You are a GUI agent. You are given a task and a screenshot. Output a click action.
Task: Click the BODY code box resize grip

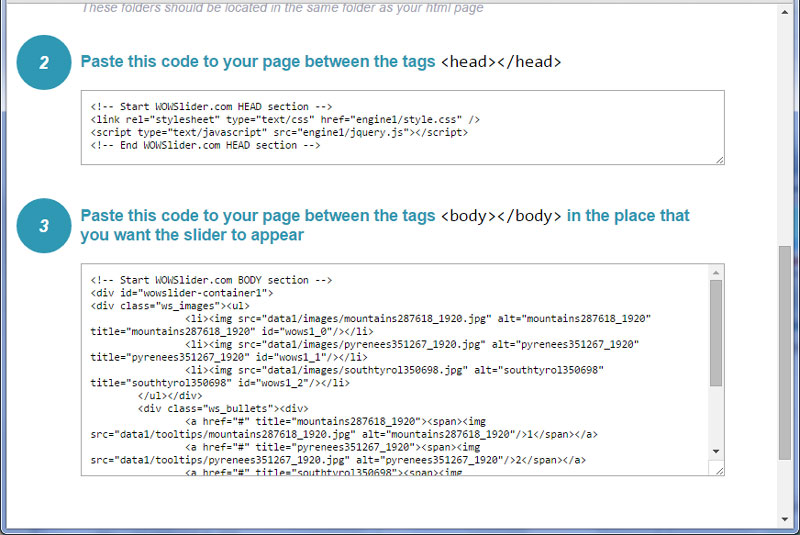[x=719, y=471]
